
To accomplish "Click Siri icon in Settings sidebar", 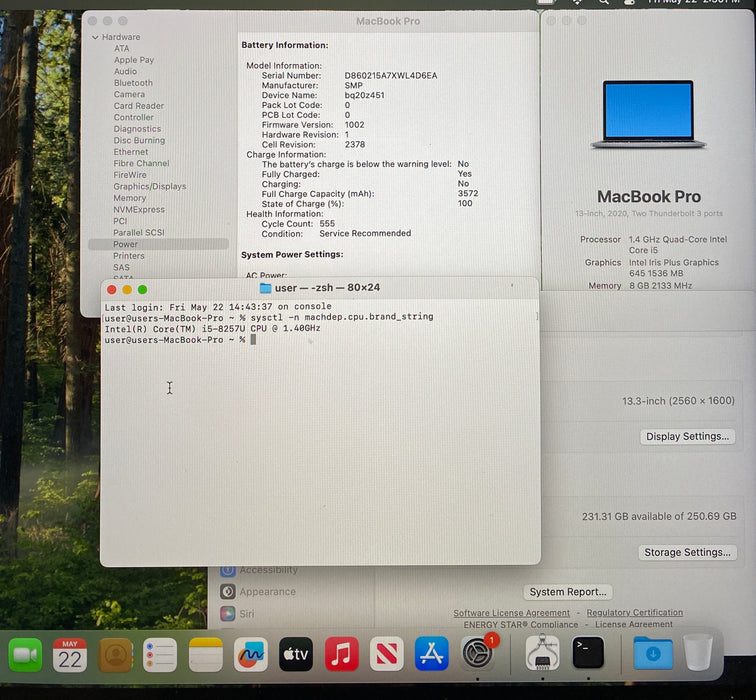I will click(x=228, y=614).
